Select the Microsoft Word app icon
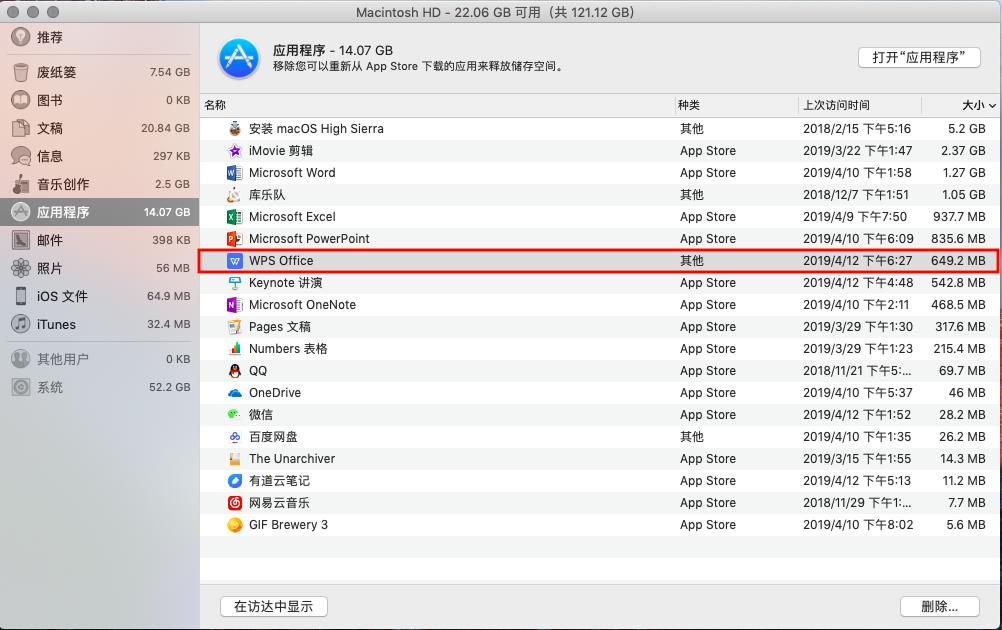 (232, 172)
